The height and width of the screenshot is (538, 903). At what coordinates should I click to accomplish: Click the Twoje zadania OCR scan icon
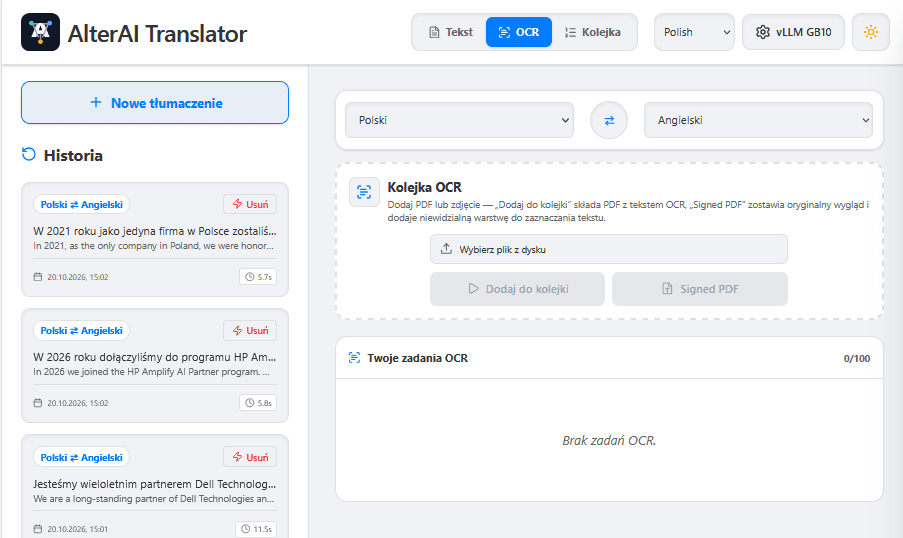coord(354,358)
